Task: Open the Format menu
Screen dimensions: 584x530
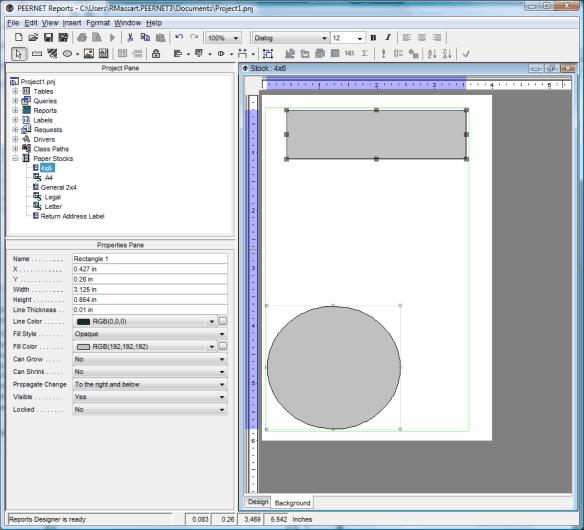Action: pos(98,23)
